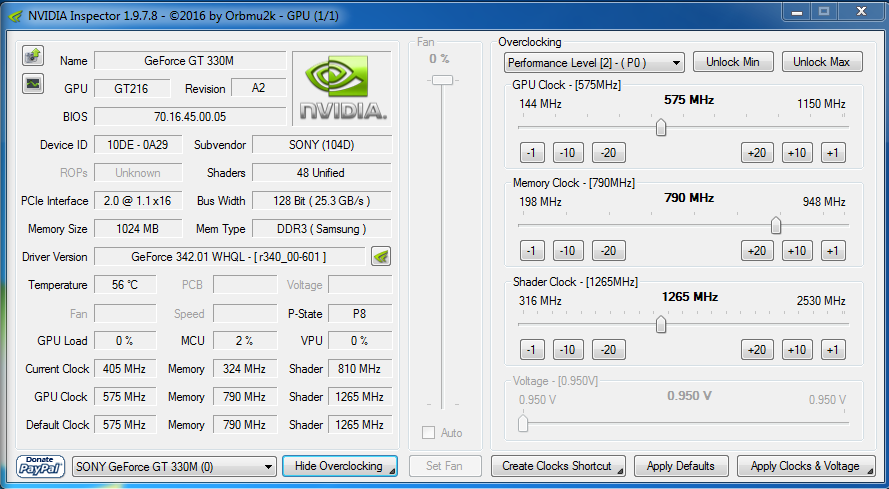Increase Memory Clock by 10 MHz
This screenshot has height=489, width=889.
tap(797, 251)
